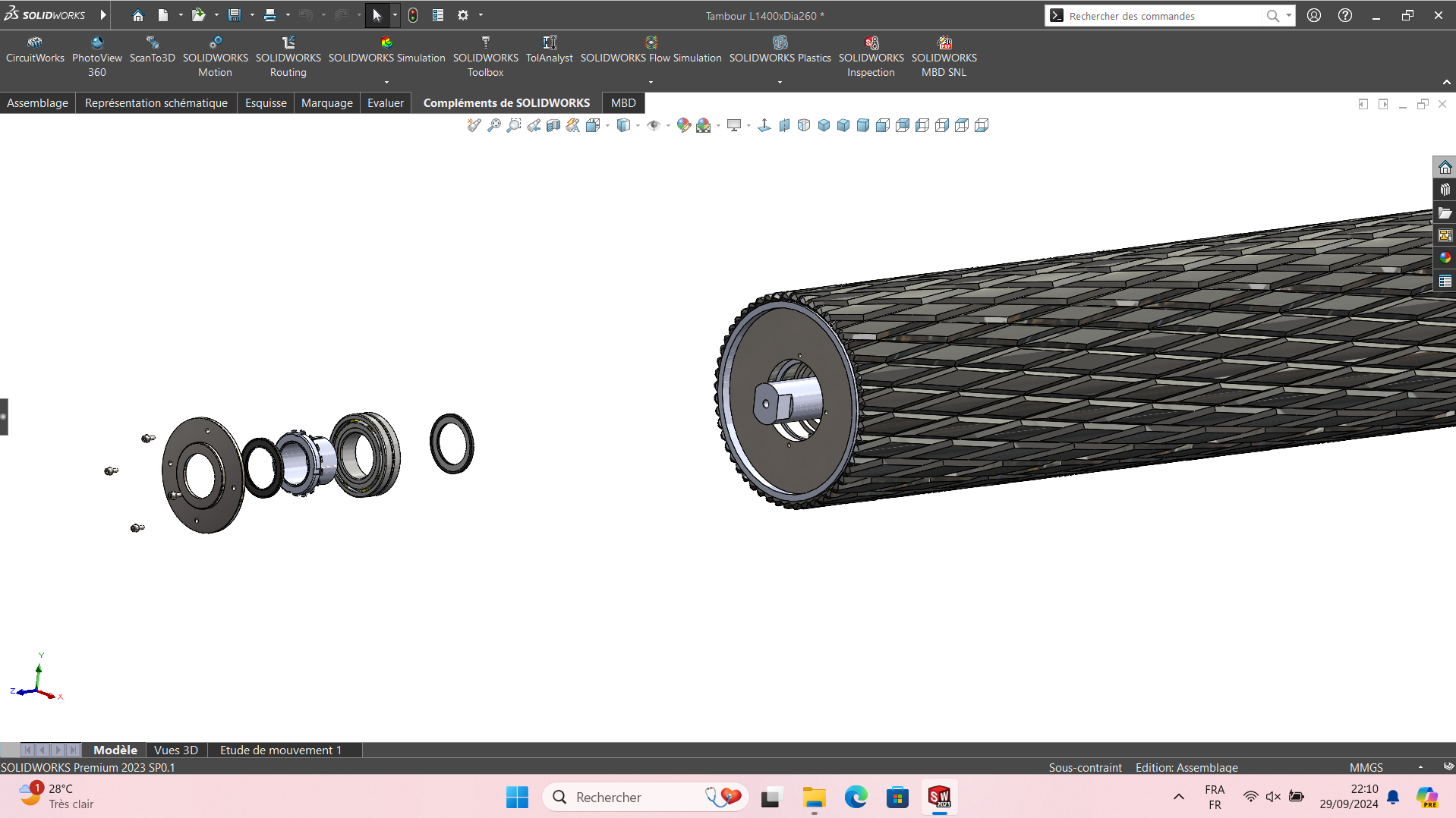The width and height of the screenshot is (1456, 818).
Task: Click SOLIDWORKS MBD SNL add-in button
Action: click(944, 57)
